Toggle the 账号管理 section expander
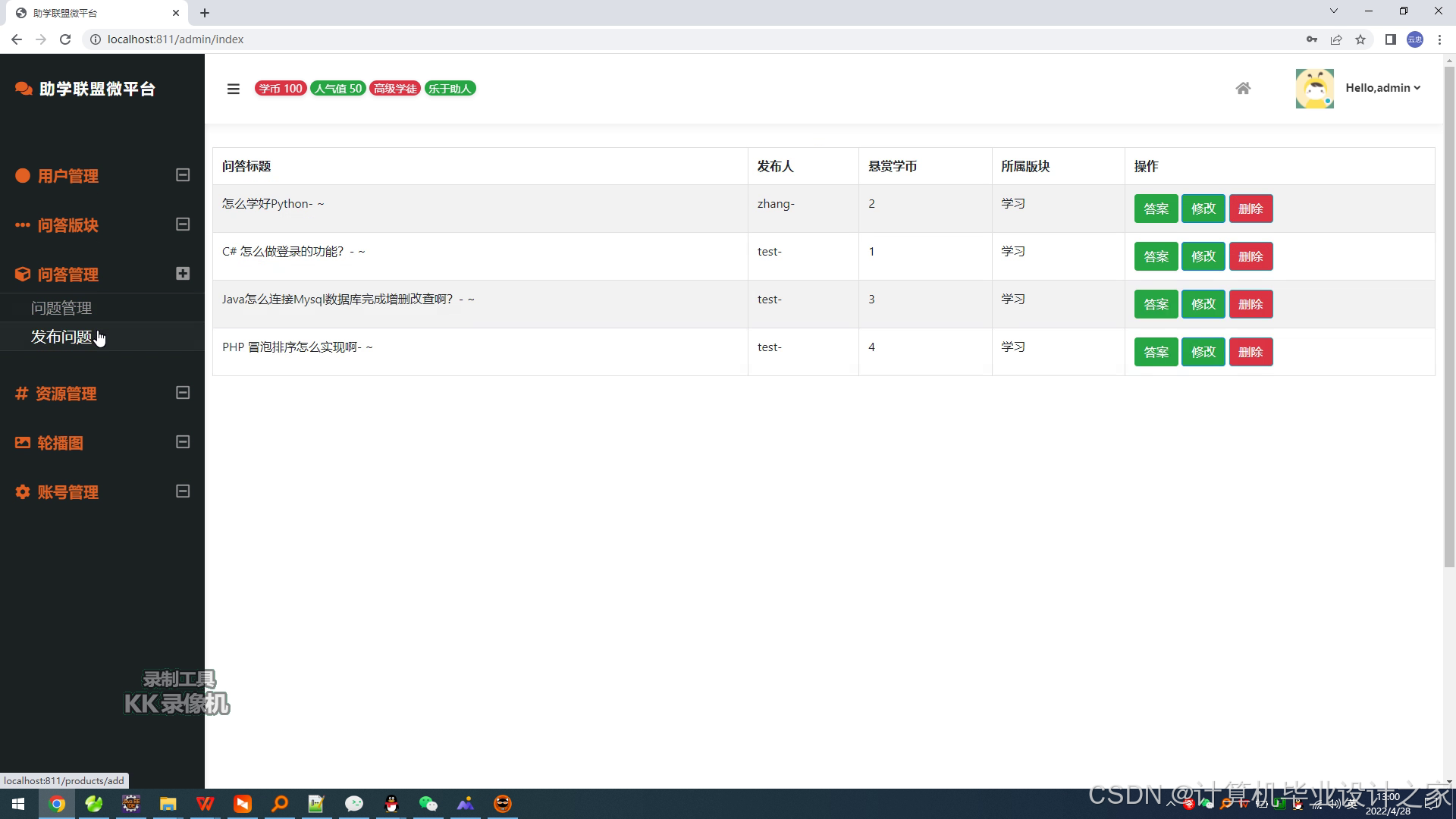 pos(183,491)
